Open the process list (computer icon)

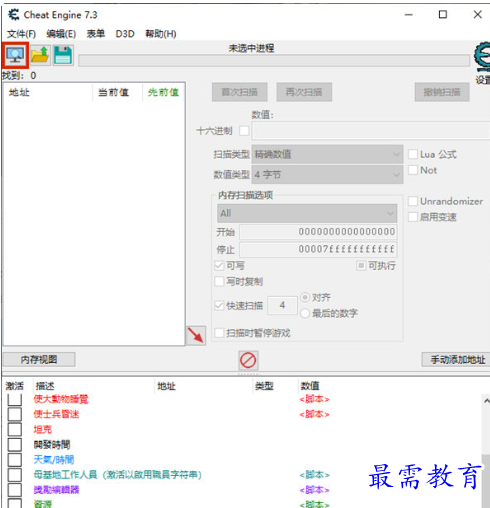click(15, 55)
